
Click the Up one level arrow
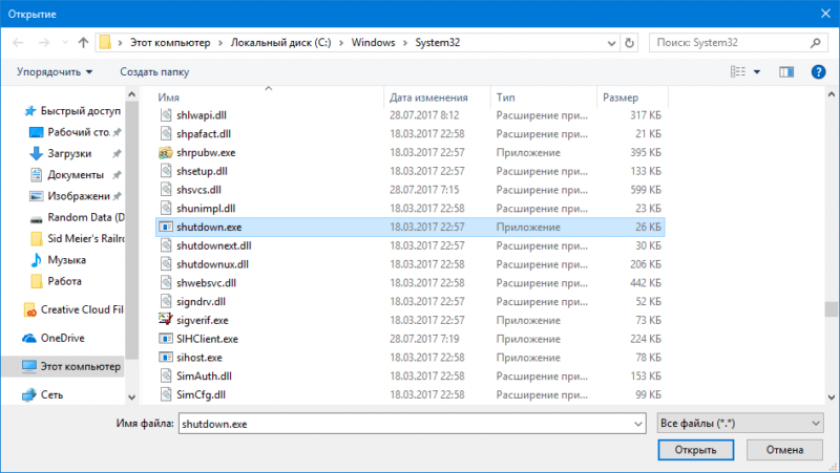tap(83, 43)
